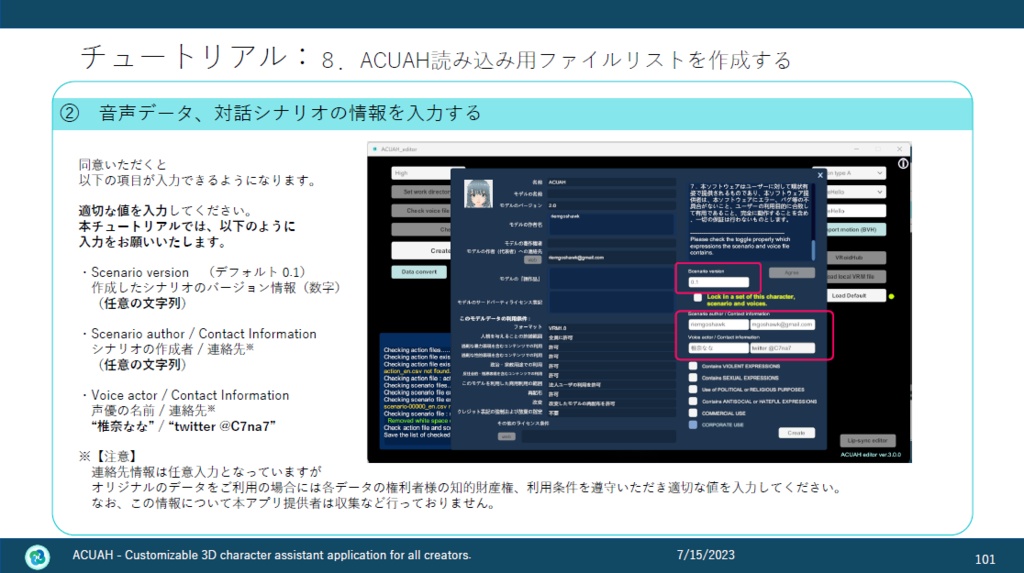Click the yellow-green status indicator dot
This screenshot has height=573, width=1024.
click(891, 297)
